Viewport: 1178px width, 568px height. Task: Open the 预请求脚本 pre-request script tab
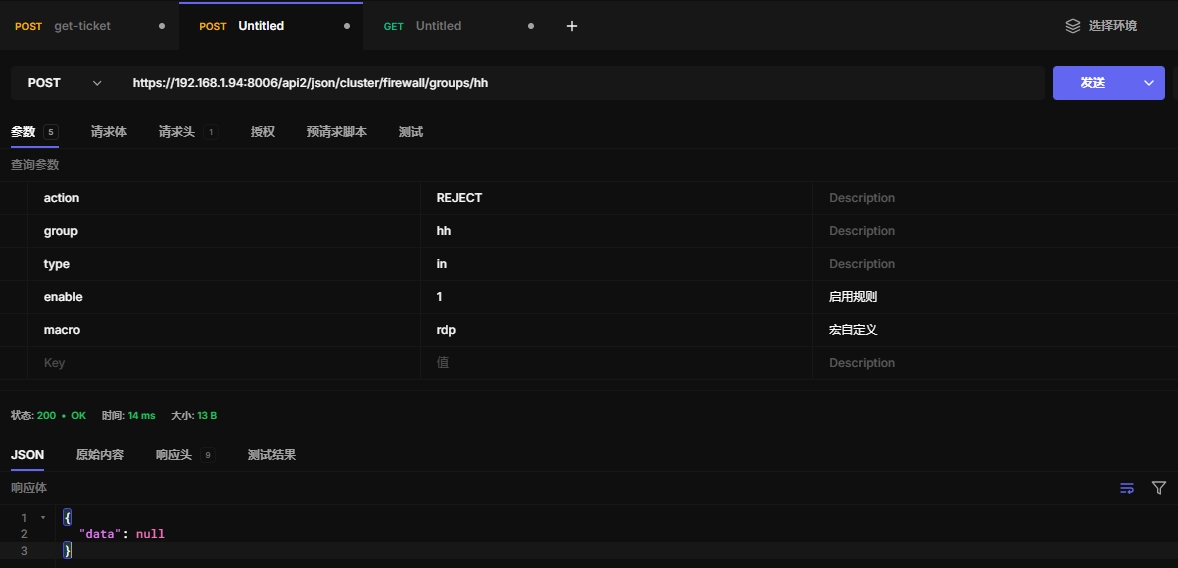[337, 132]
